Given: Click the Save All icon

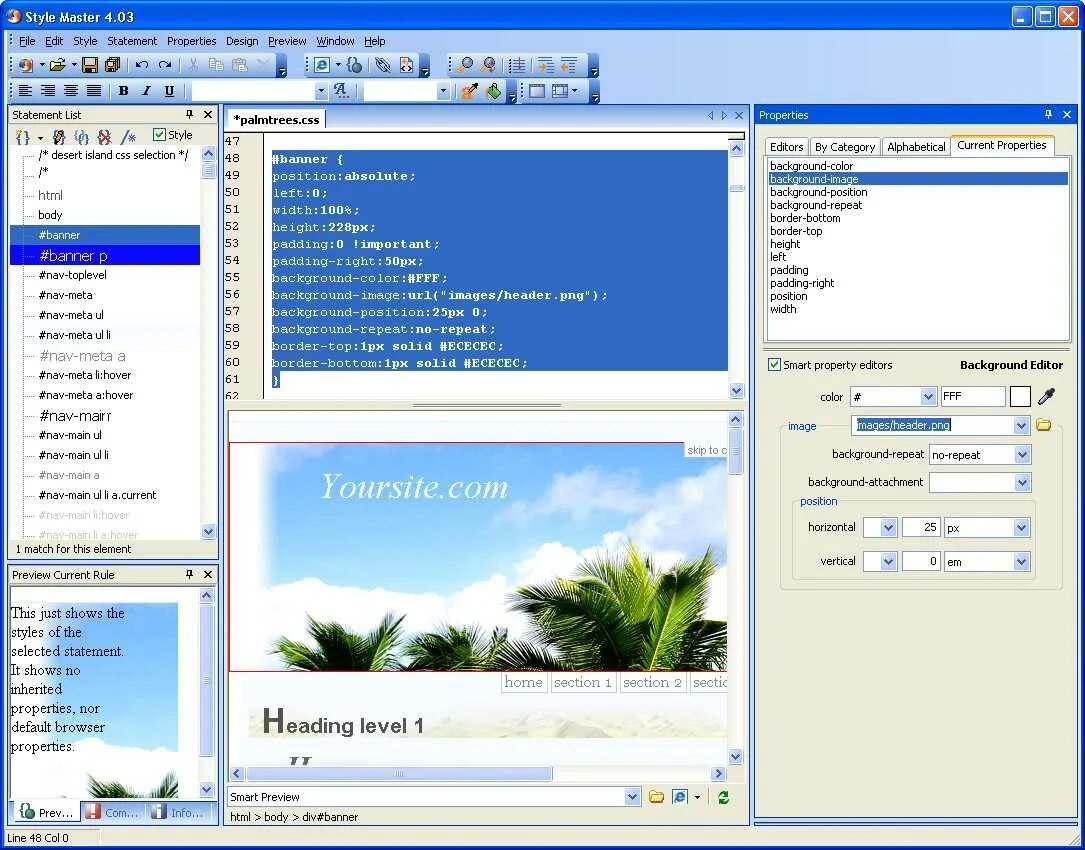Looking at the screenshot, I should (112, 65).
